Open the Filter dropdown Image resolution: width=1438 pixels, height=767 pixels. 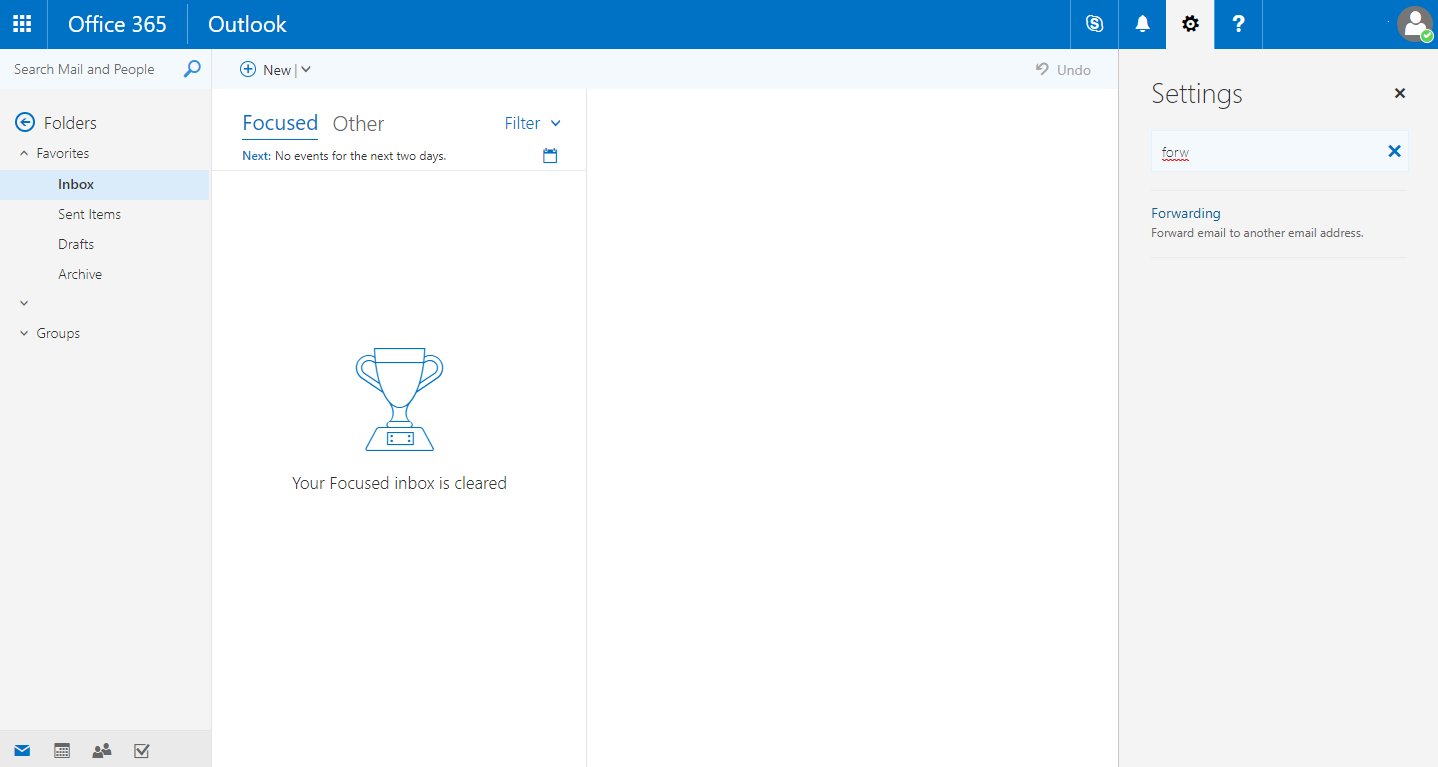[533, 123]
